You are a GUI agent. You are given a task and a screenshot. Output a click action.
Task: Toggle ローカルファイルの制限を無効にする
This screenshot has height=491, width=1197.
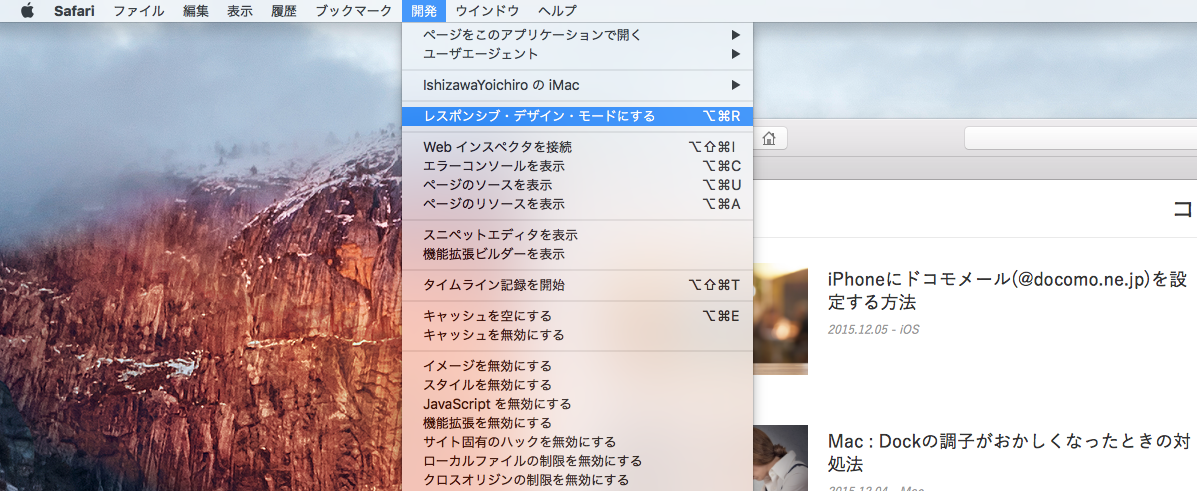(x=577, y=460)
